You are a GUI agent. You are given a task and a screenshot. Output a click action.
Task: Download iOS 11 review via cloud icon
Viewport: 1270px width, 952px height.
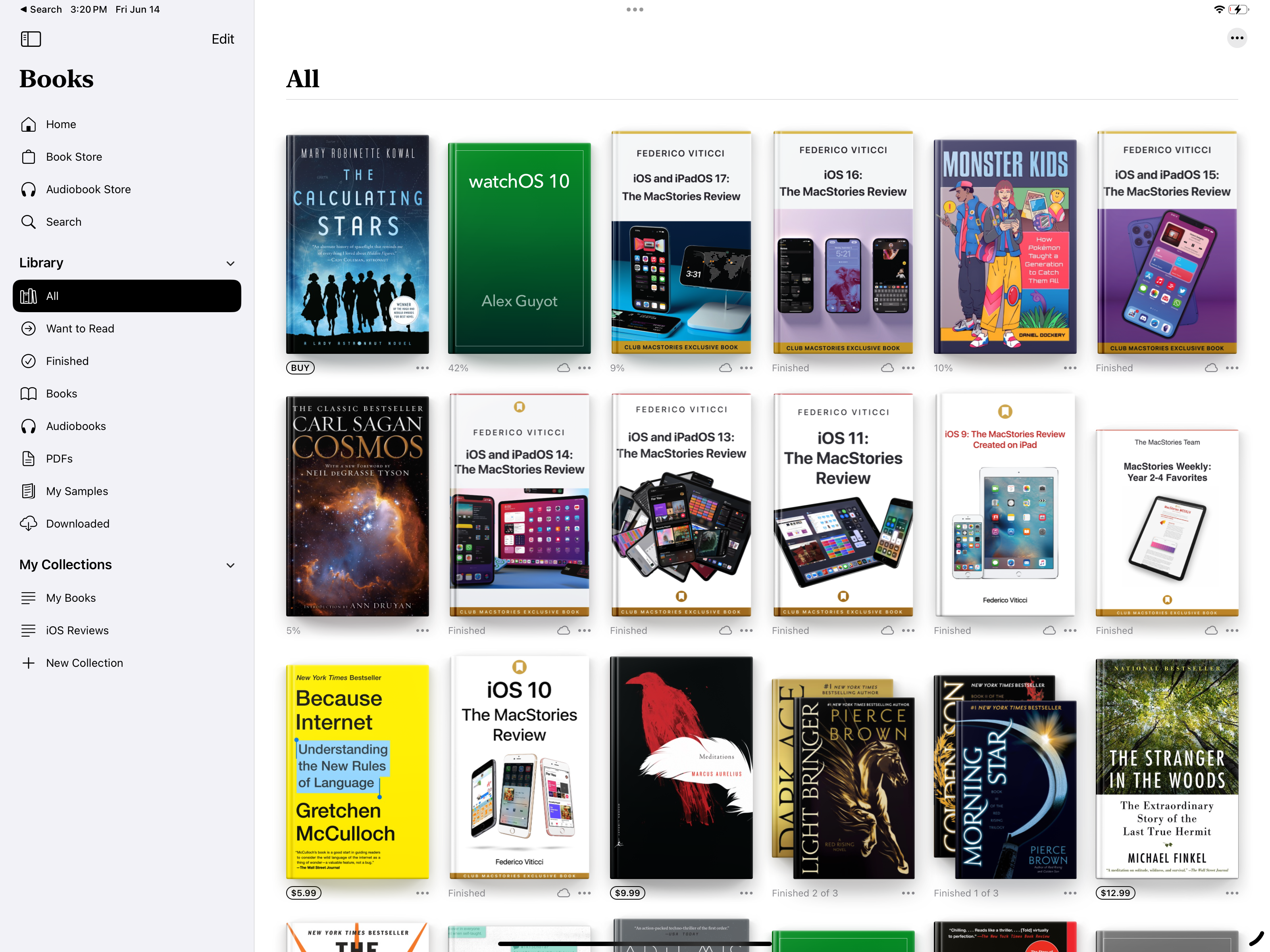(x=888, y=631)
